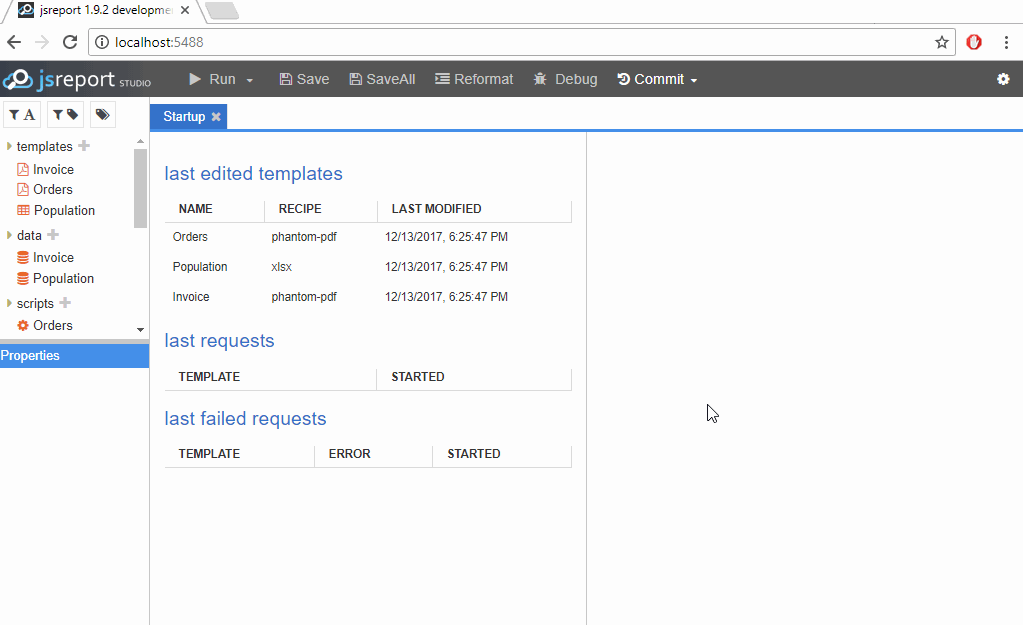Open the Properties panel
Image resolution: width=1023 pixels, height=625 pixels.
click(30, 355)
